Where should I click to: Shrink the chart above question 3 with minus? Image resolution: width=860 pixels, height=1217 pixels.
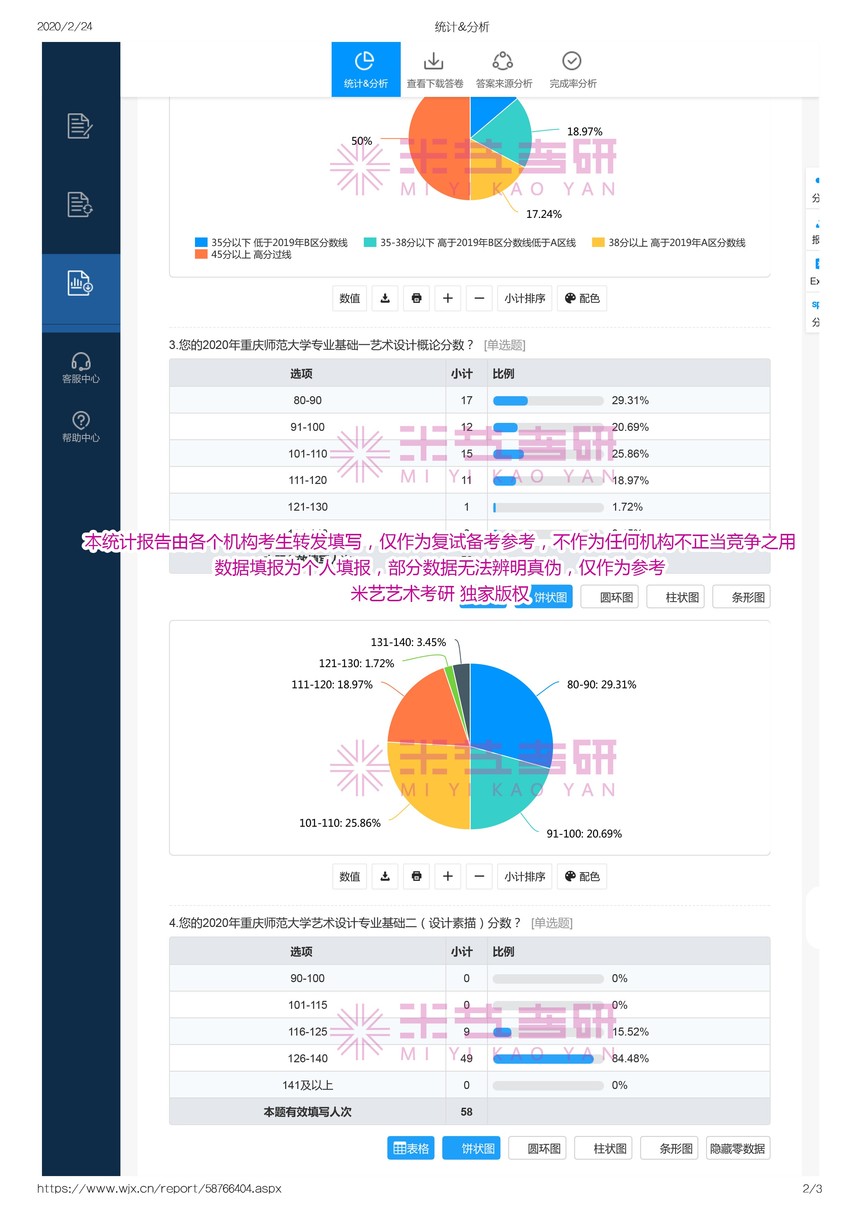[480, 298]
